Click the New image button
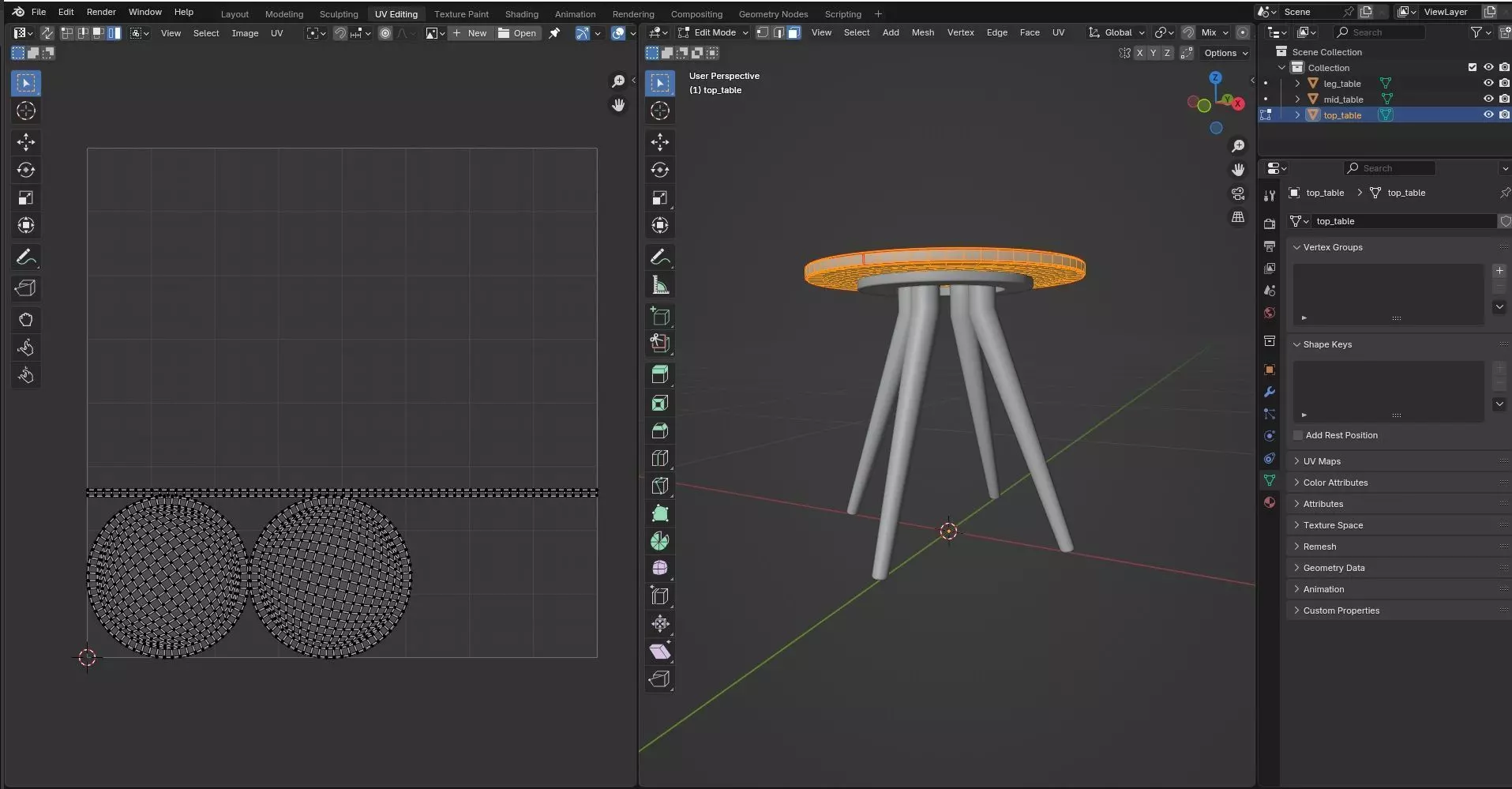The height and width of the screenshot is (789, 1512). coord(470,33)
